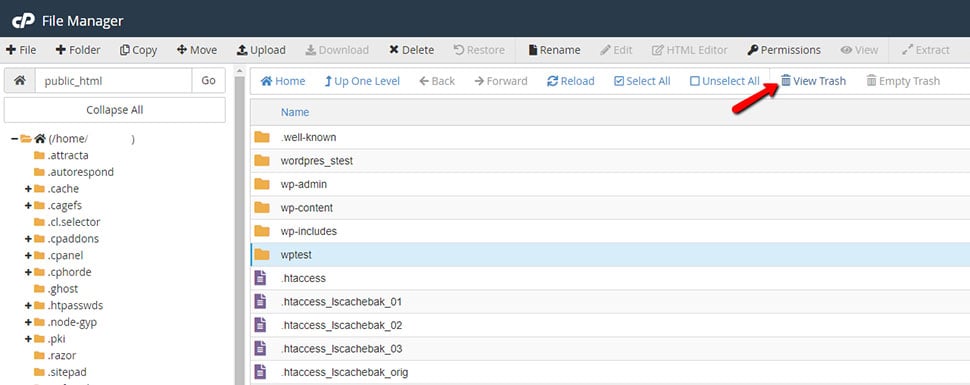Viewport: 970px width, 385px height.
Task: Expand the .cagefs folder in tree
Action: tap(28, 205)
